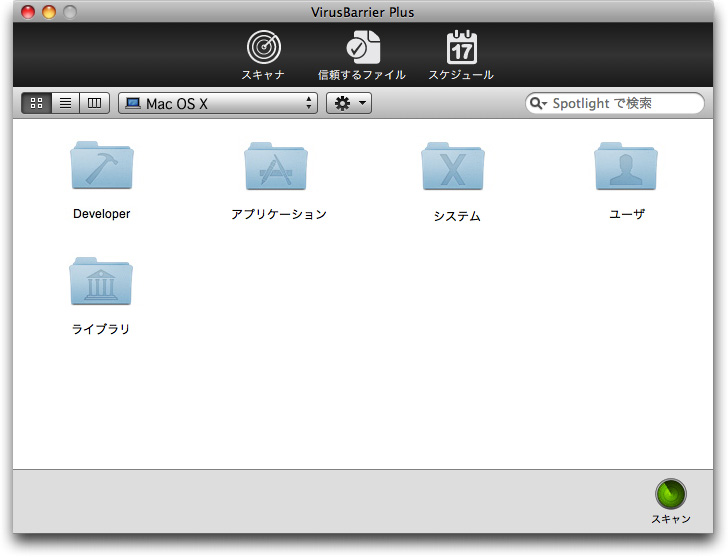Click the Developer folder name label
Viewport: 728px width, 557px height.
pos(102,214)
